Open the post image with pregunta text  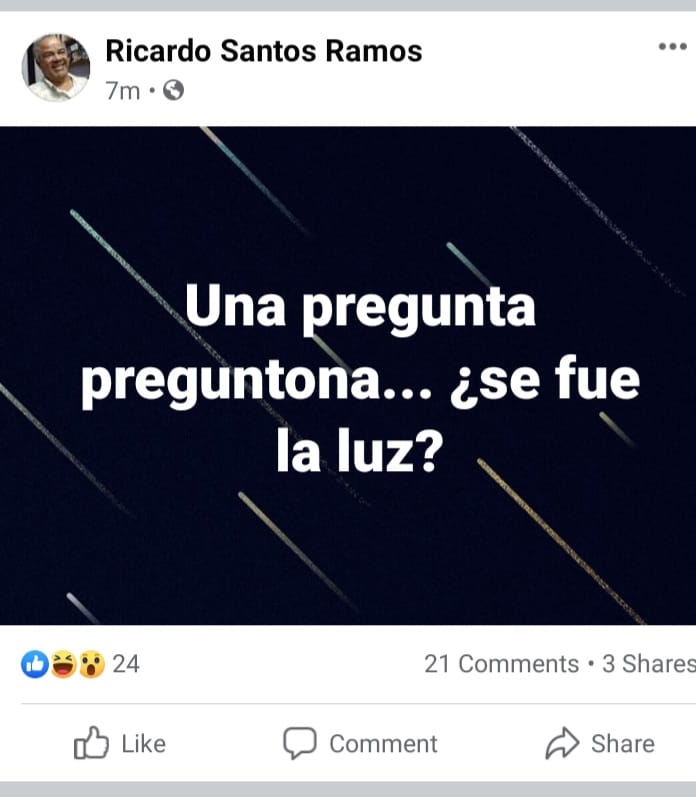point(348,376)
